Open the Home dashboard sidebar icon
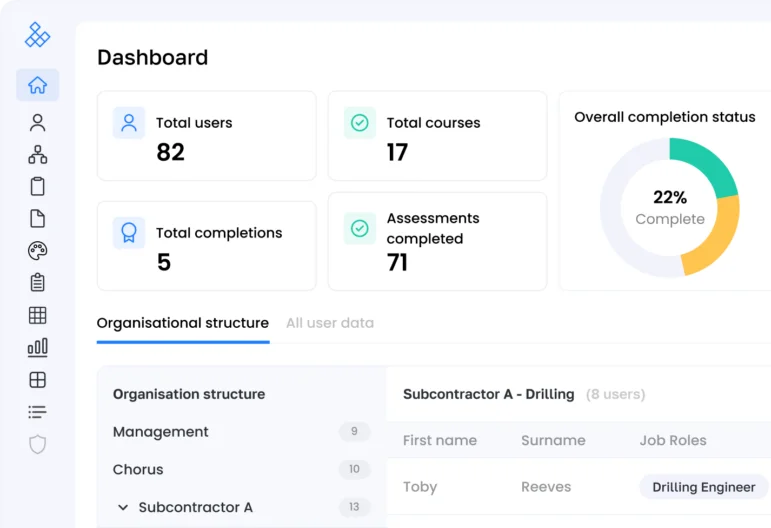Screen dimensions: 771x528 (x=37, y=85)
